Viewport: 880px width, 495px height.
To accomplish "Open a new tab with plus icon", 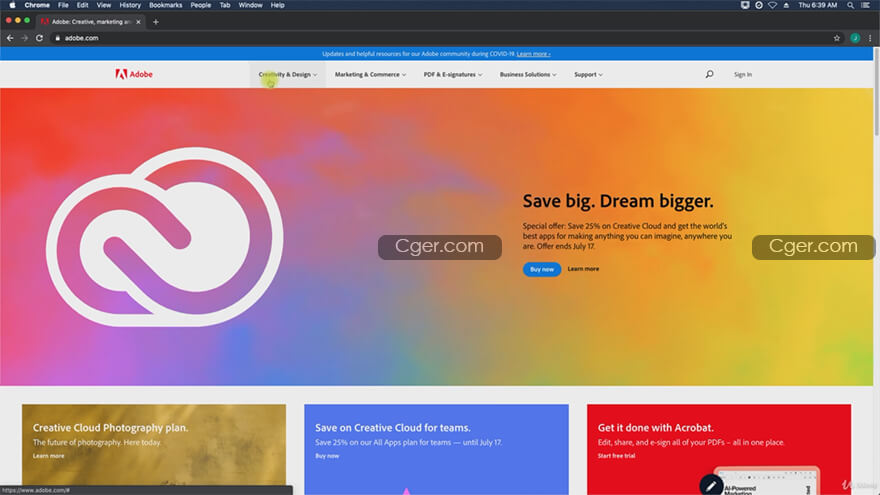I will 155,22.
